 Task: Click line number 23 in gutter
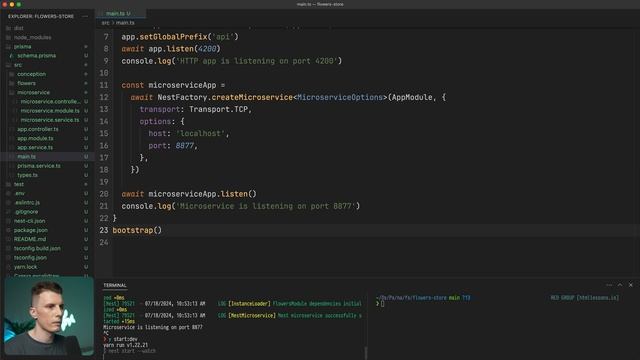[x=104, y=230]
